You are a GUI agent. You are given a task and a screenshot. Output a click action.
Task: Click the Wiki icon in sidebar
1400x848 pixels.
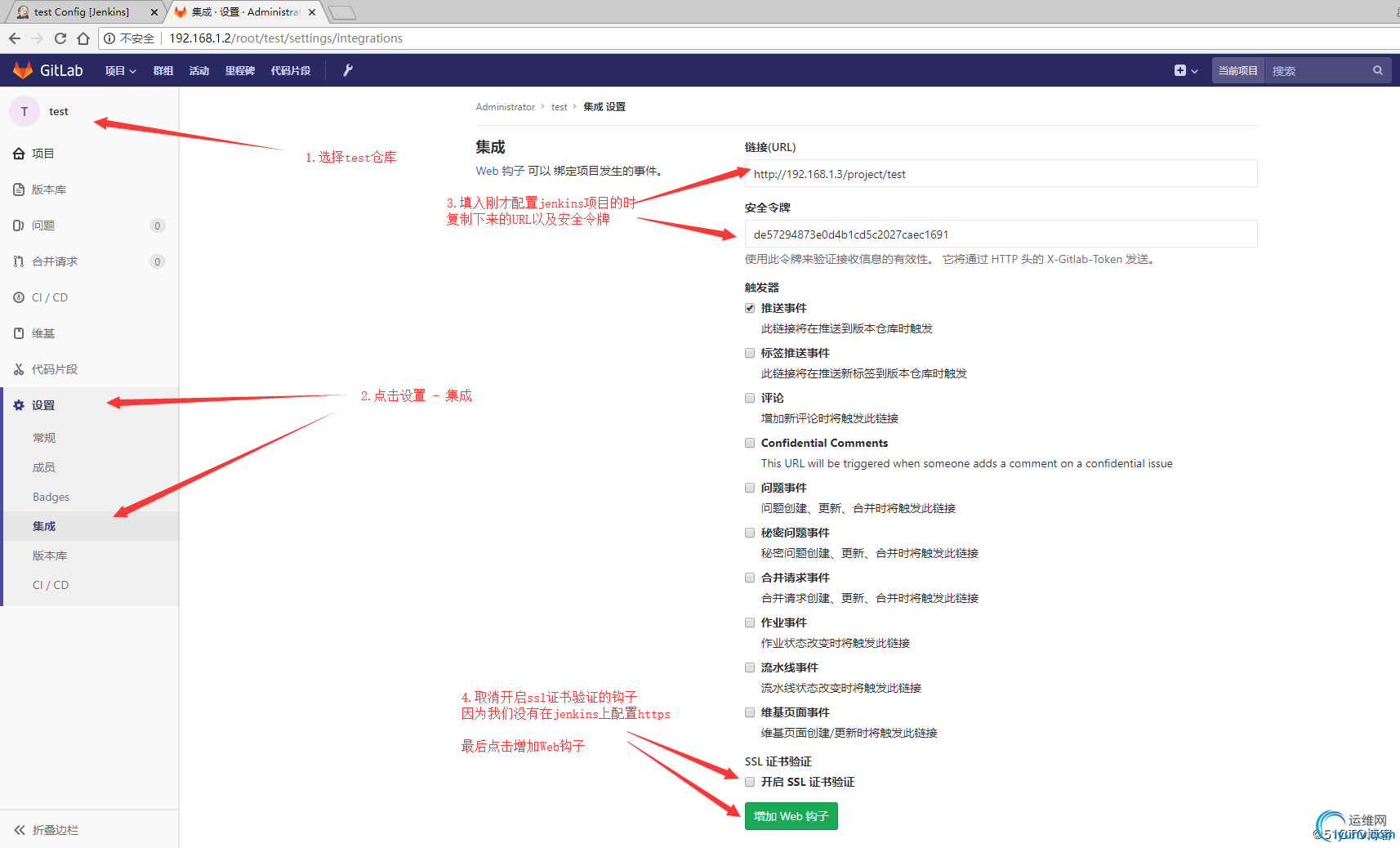click(x=19, y=333)
